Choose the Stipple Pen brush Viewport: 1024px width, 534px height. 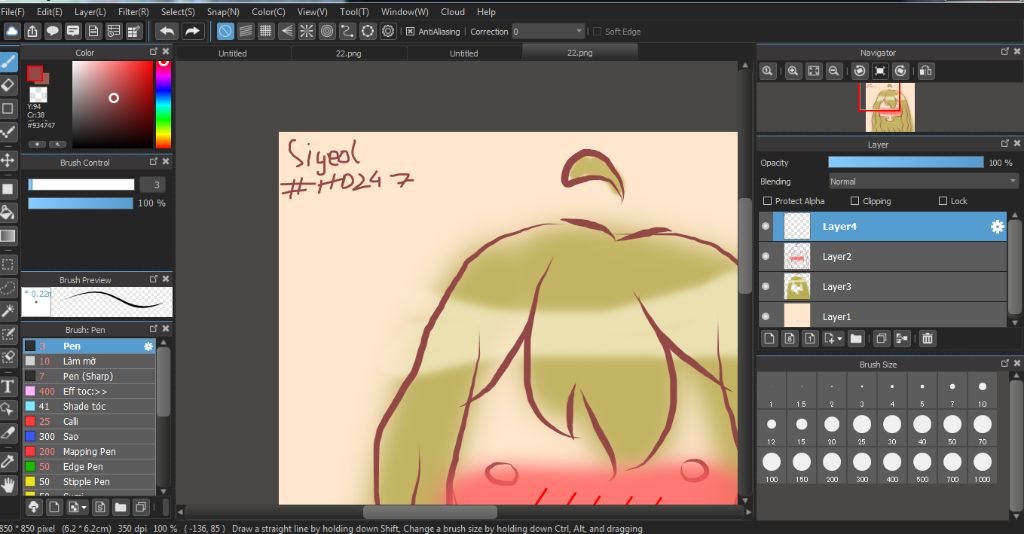point(89,481)
